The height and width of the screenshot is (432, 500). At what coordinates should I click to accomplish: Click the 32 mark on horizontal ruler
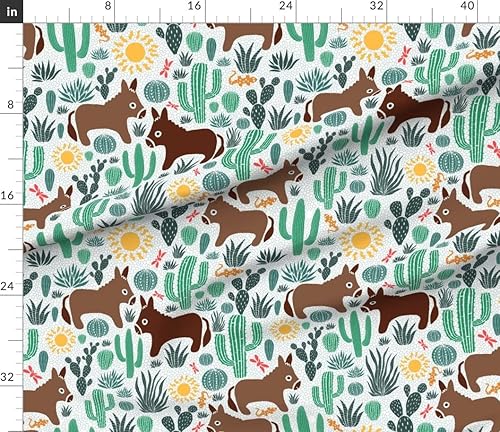click(376, 6)
